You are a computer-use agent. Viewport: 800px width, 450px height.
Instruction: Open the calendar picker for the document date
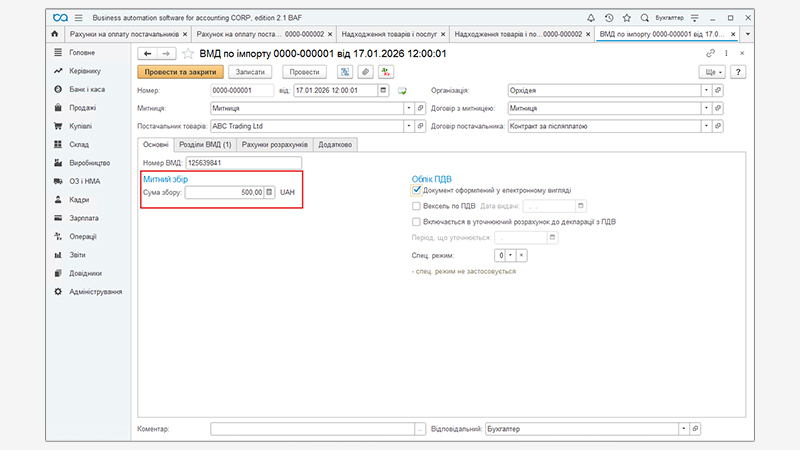click(x=383, y=90)
